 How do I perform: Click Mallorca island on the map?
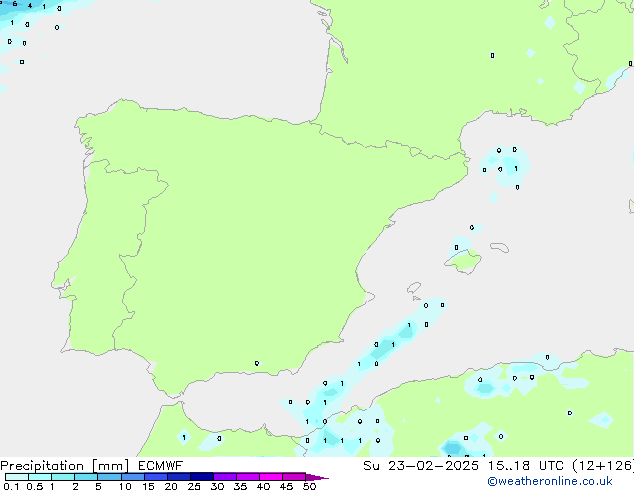pyautogui.click(x=462, y=262)
